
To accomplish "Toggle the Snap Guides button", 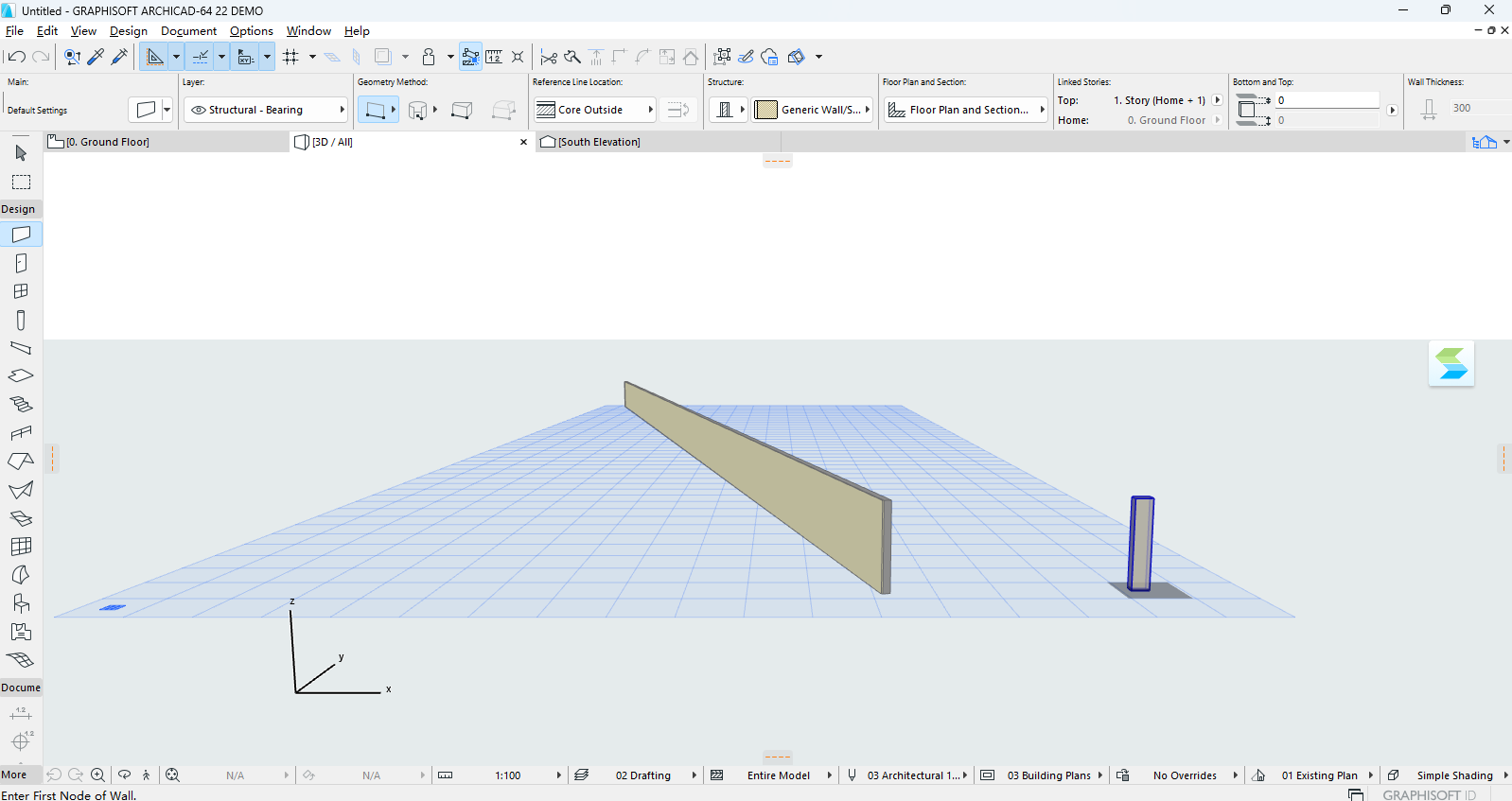I will point(201,57).
